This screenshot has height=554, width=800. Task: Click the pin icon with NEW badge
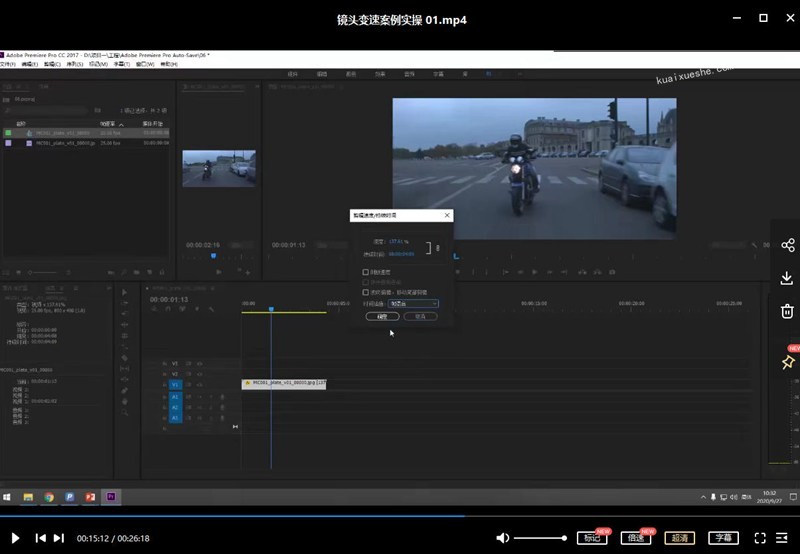787,361
